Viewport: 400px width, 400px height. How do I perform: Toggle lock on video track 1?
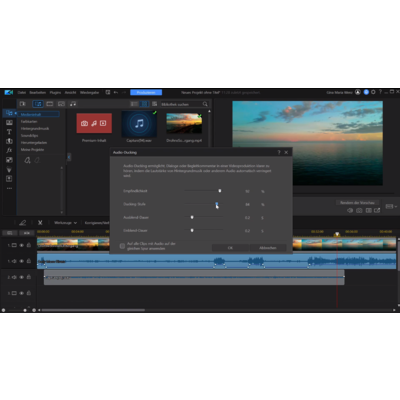point(29,245)
